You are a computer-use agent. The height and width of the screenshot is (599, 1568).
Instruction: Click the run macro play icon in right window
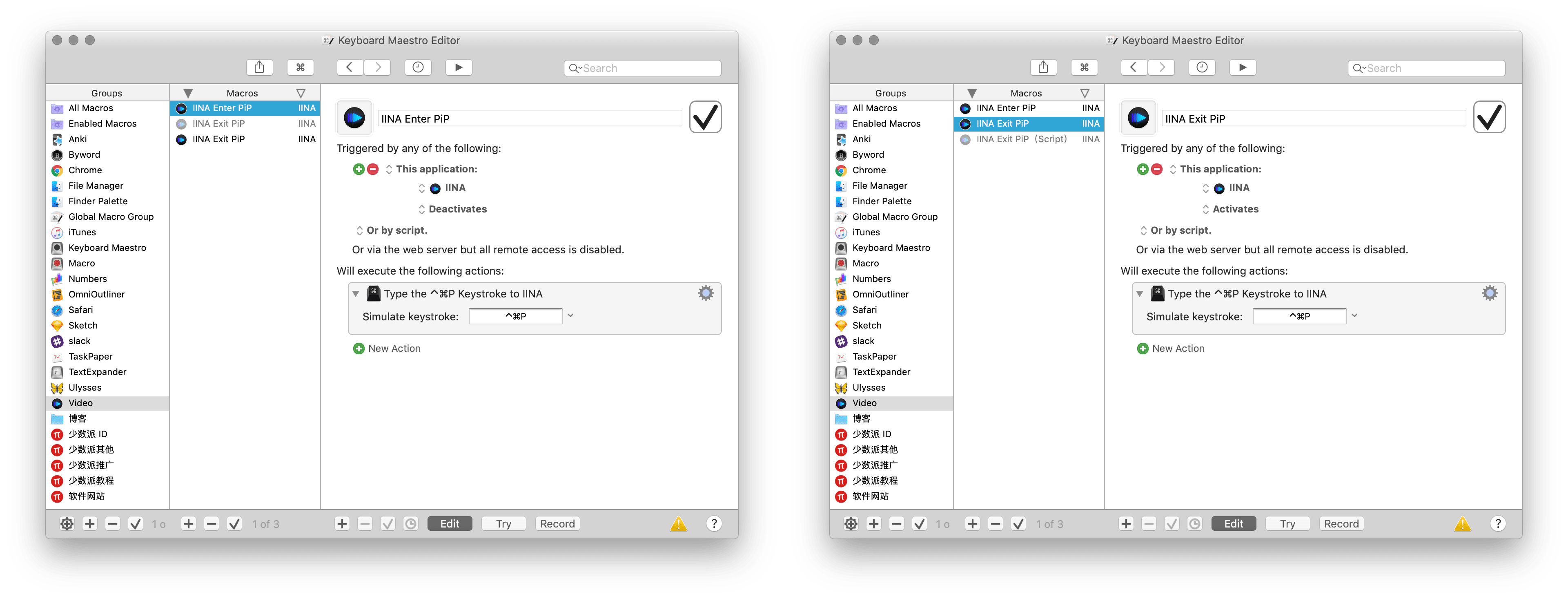pos(1242,68)
